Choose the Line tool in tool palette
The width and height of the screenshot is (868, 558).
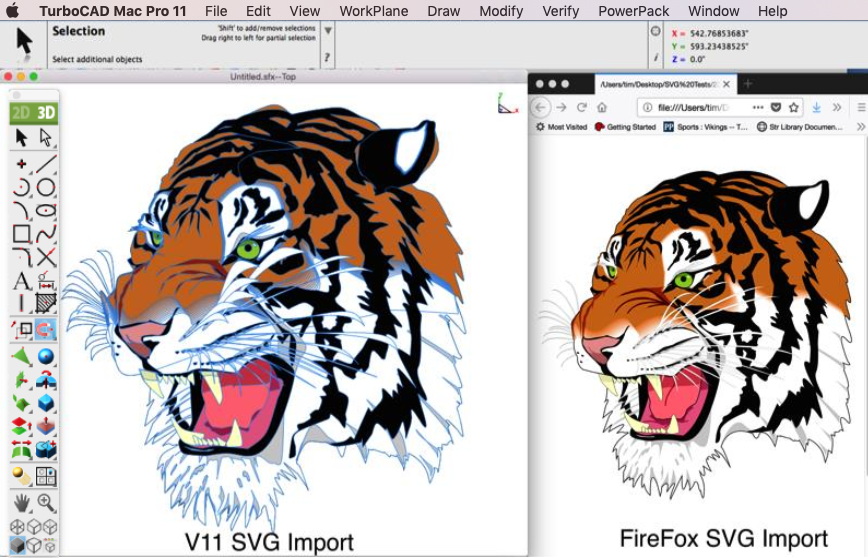coord(45,164)
